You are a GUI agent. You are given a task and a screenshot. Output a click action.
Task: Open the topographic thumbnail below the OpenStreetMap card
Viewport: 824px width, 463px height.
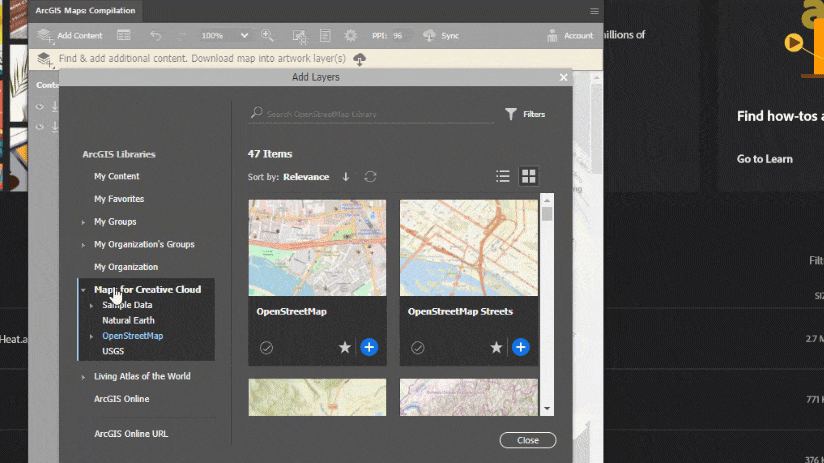tap(317, 397)
